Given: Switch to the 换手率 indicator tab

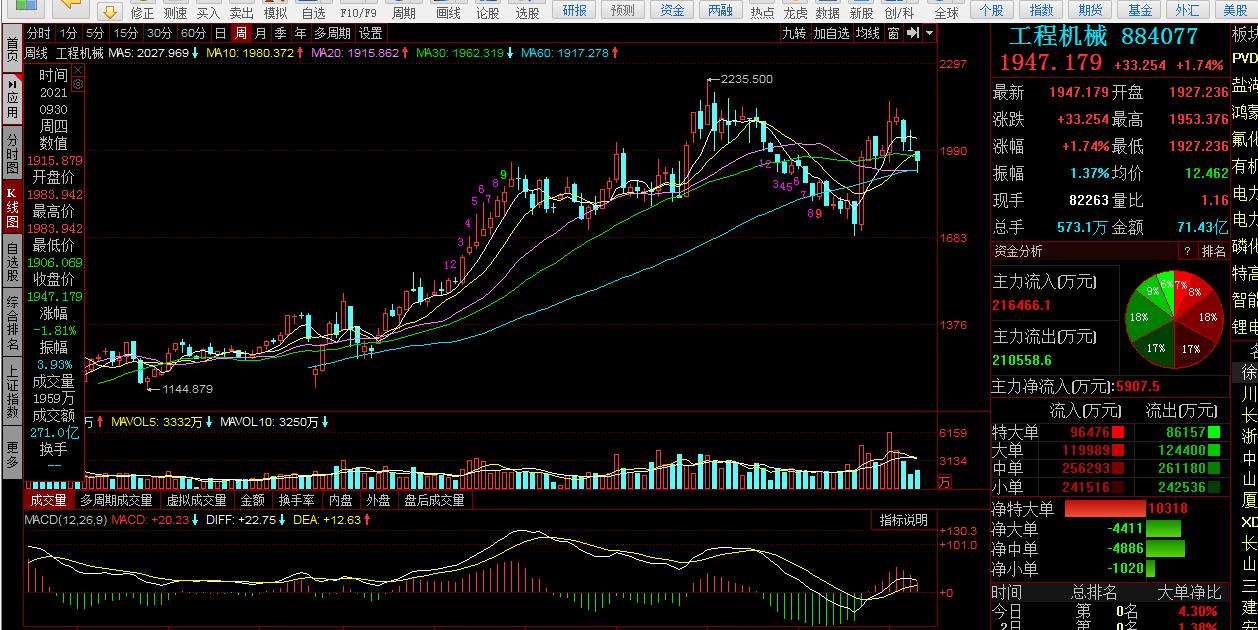Looking at the screenshot, I should pyautogui.click(x=296, y=500).
